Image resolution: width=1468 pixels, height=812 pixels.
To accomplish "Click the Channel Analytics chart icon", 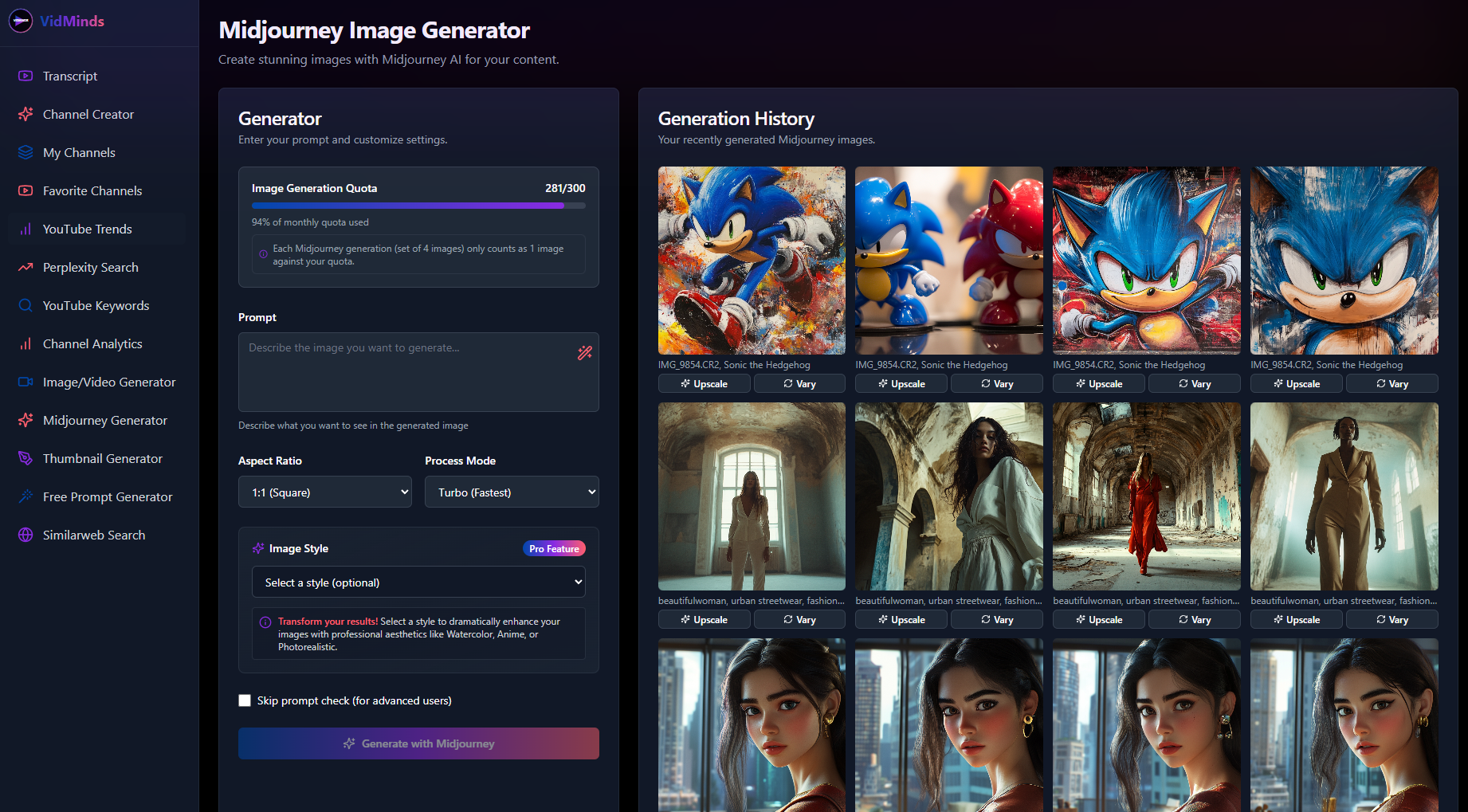I will coord(26,343).
